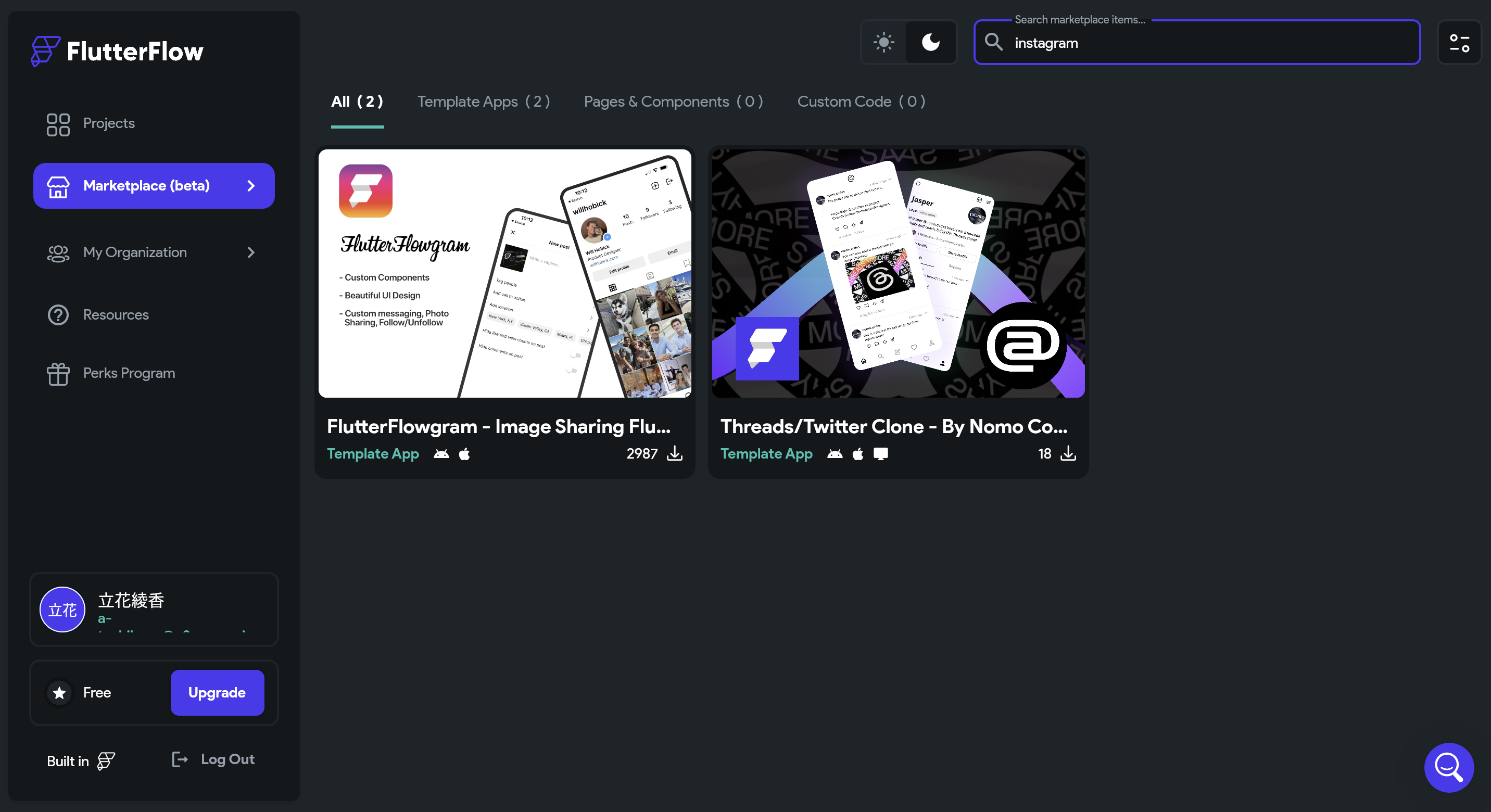
Task: Click the download icon on the Threads/Twitter Clone card
Action: (x=1068, y=454)
